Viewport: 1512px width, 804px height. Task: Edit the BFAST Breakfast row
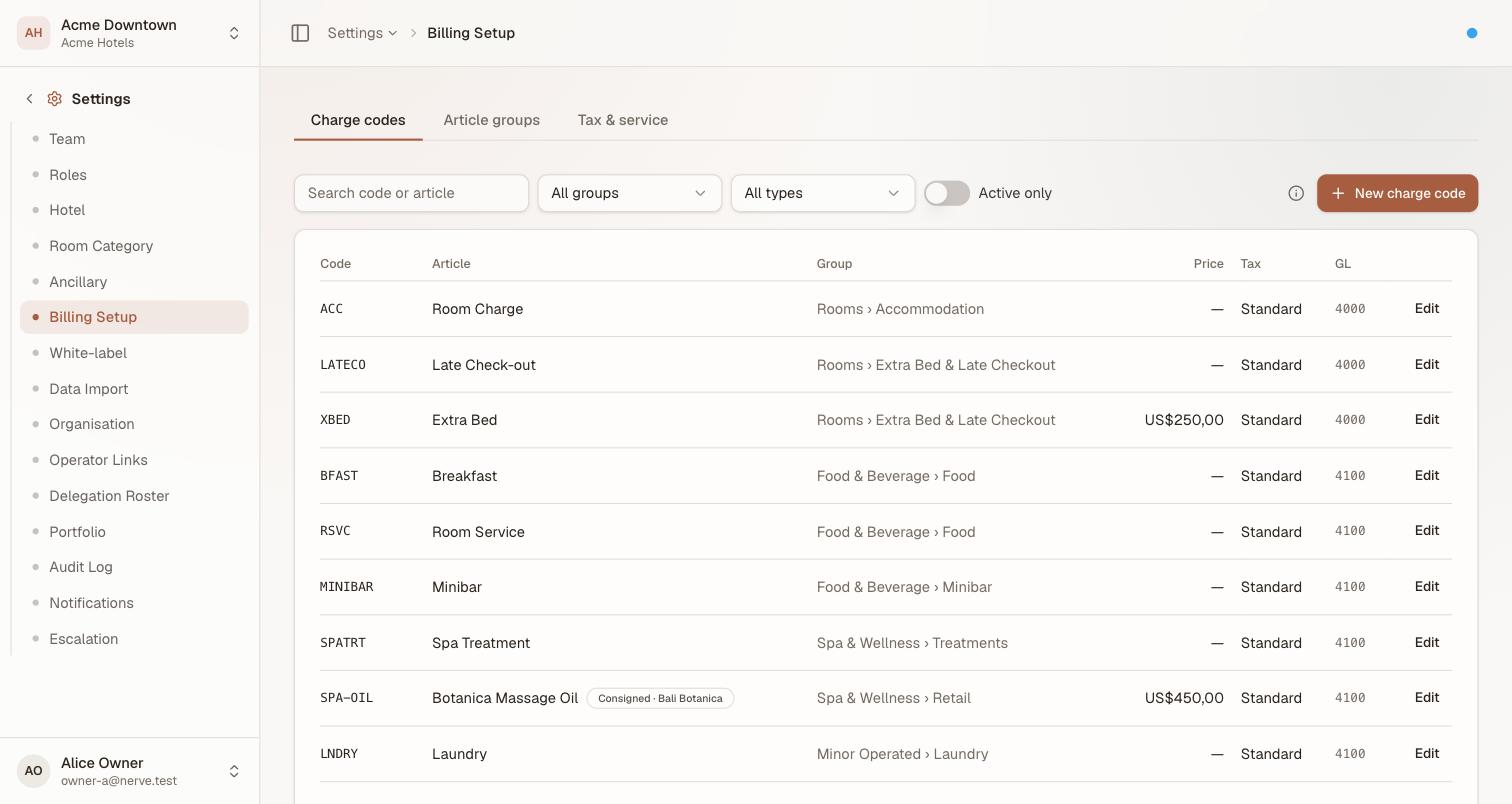tap(1427, 475)
